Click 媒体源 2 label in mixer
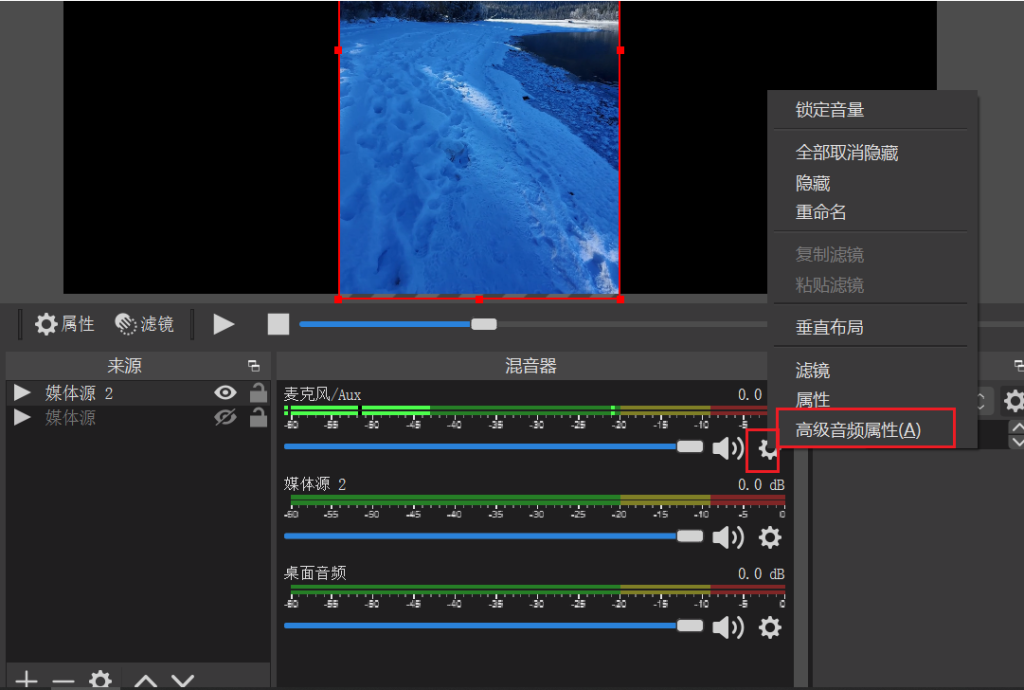Image resolution: width=1024 pixels, height=690 pixels. [x=315, y=484]
